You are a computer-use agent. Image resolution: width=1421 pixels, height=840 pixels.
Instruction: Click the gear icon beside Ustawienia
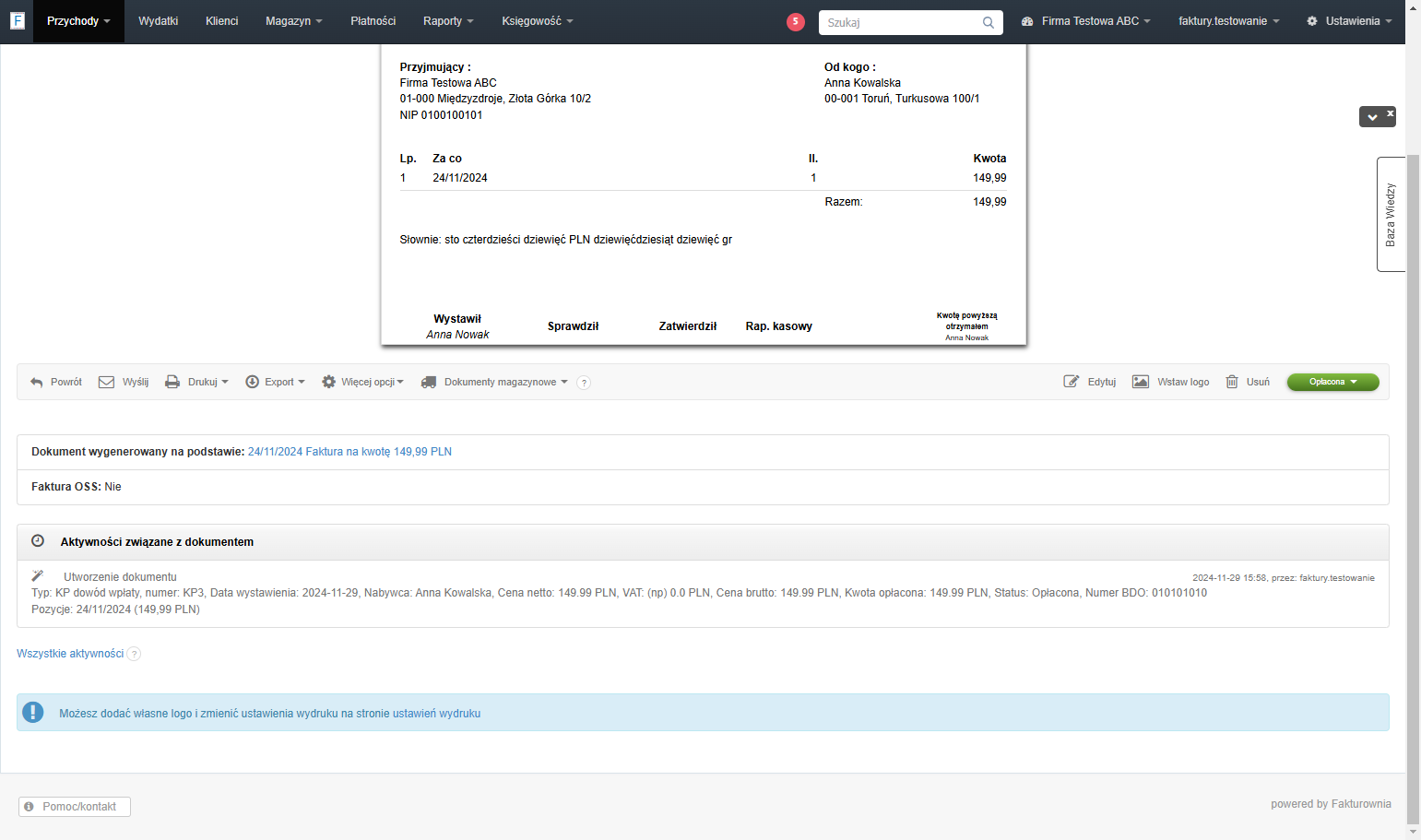1312,21
